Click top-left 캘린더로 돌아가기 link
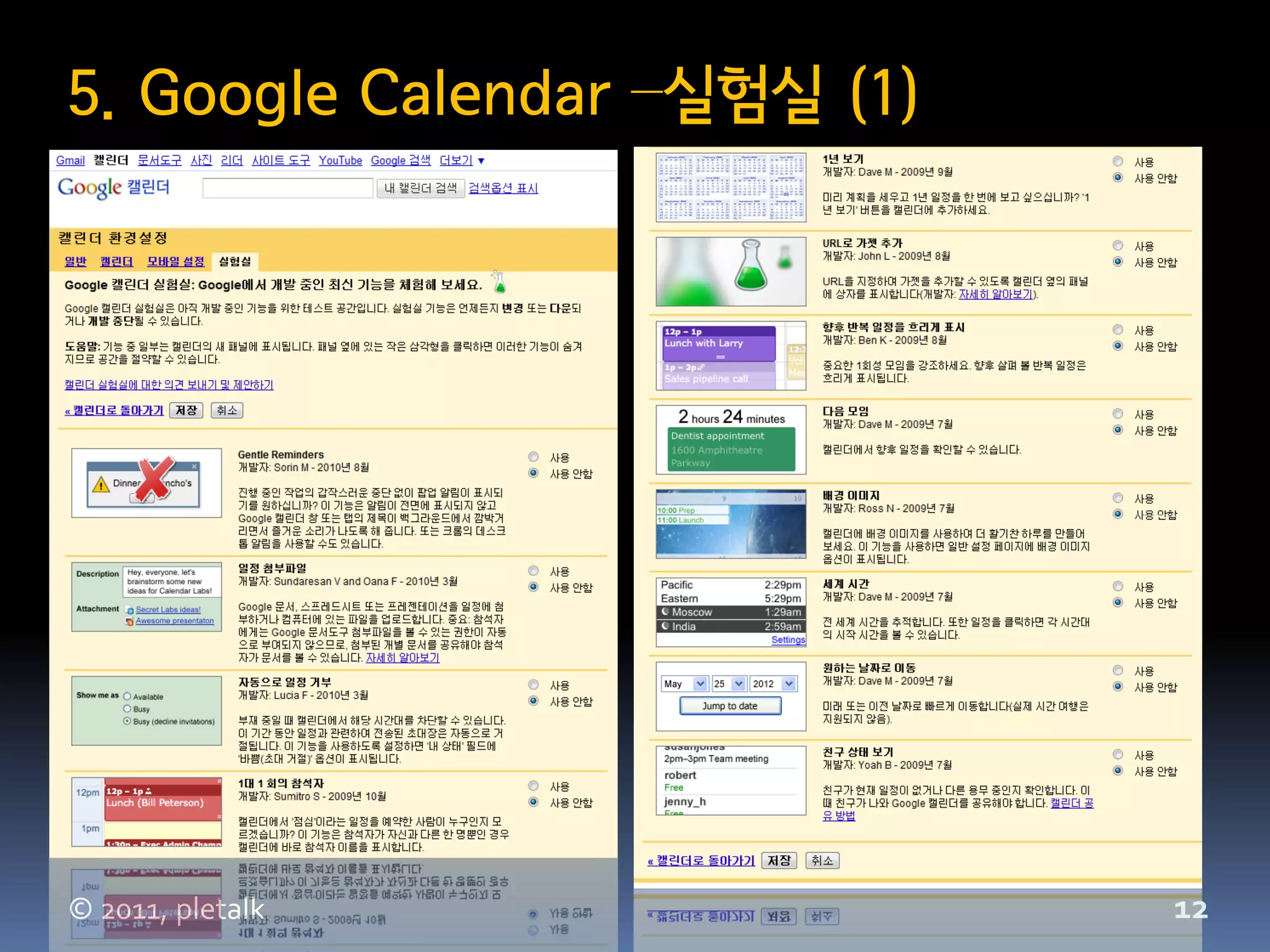The height and width of the screenshot is (952, 1270). (x=114, y=410)
